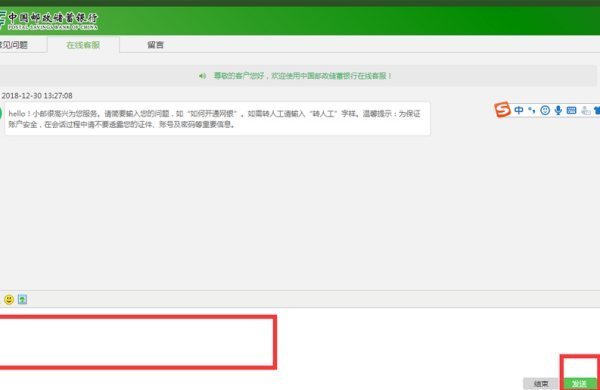This screenshot has height=390, width=600.
Task: Toggle punctuation mode in the IME bar
Action: pos(532,110)
